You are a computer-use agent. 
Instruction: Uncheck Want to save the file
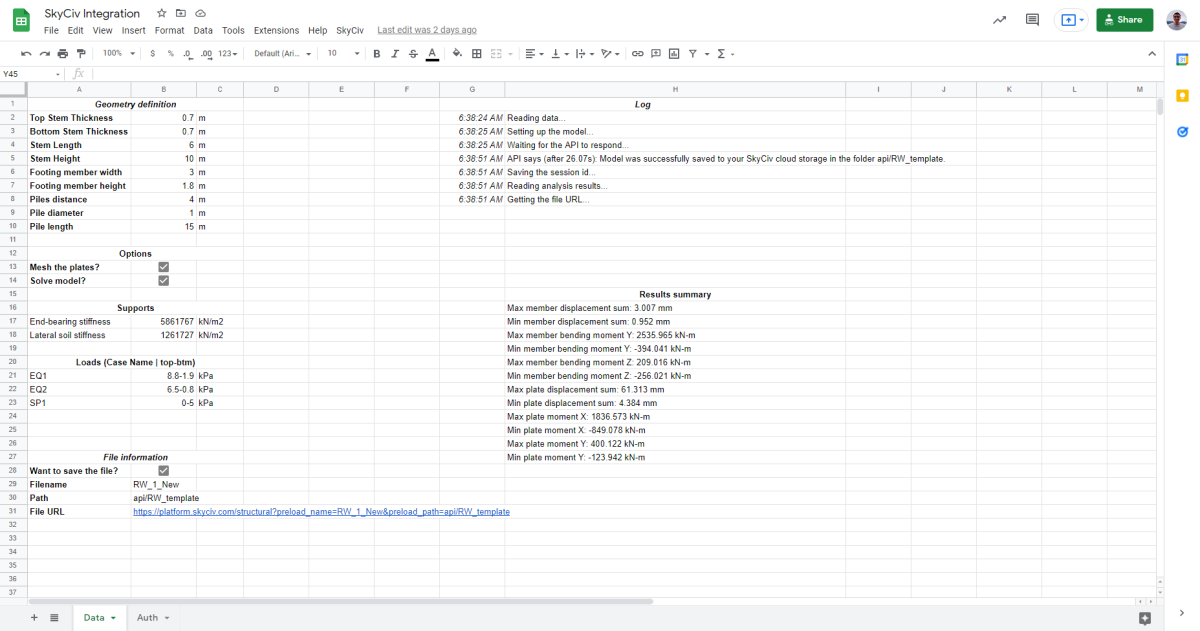(163, 470)
